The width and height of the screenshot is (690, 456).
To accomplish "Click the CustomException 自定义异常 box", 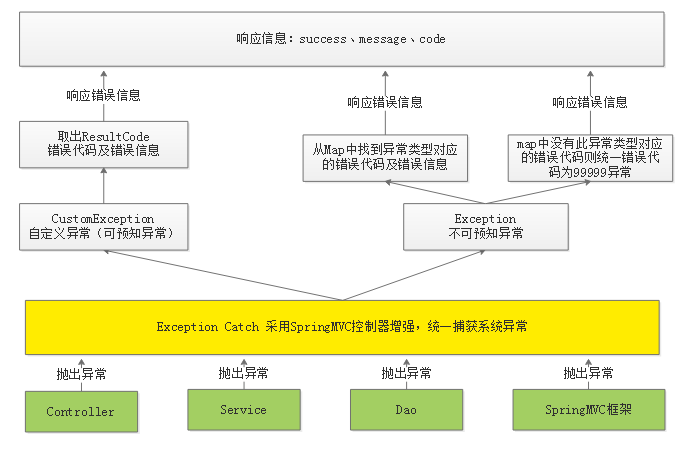I will [103, 226].
